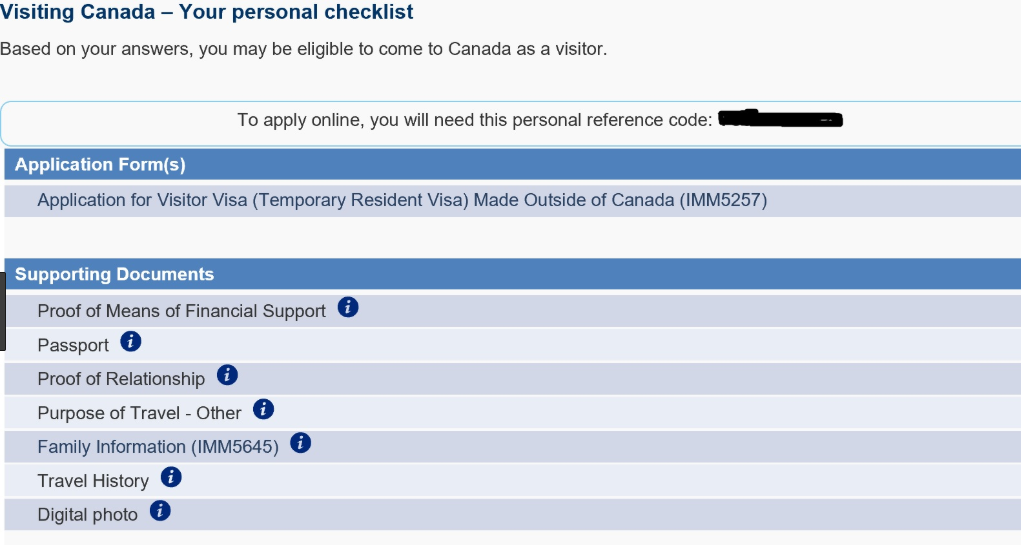Click the Application Form(s) section header
The image size is (1021, 545).
click(x=512, y=164)
